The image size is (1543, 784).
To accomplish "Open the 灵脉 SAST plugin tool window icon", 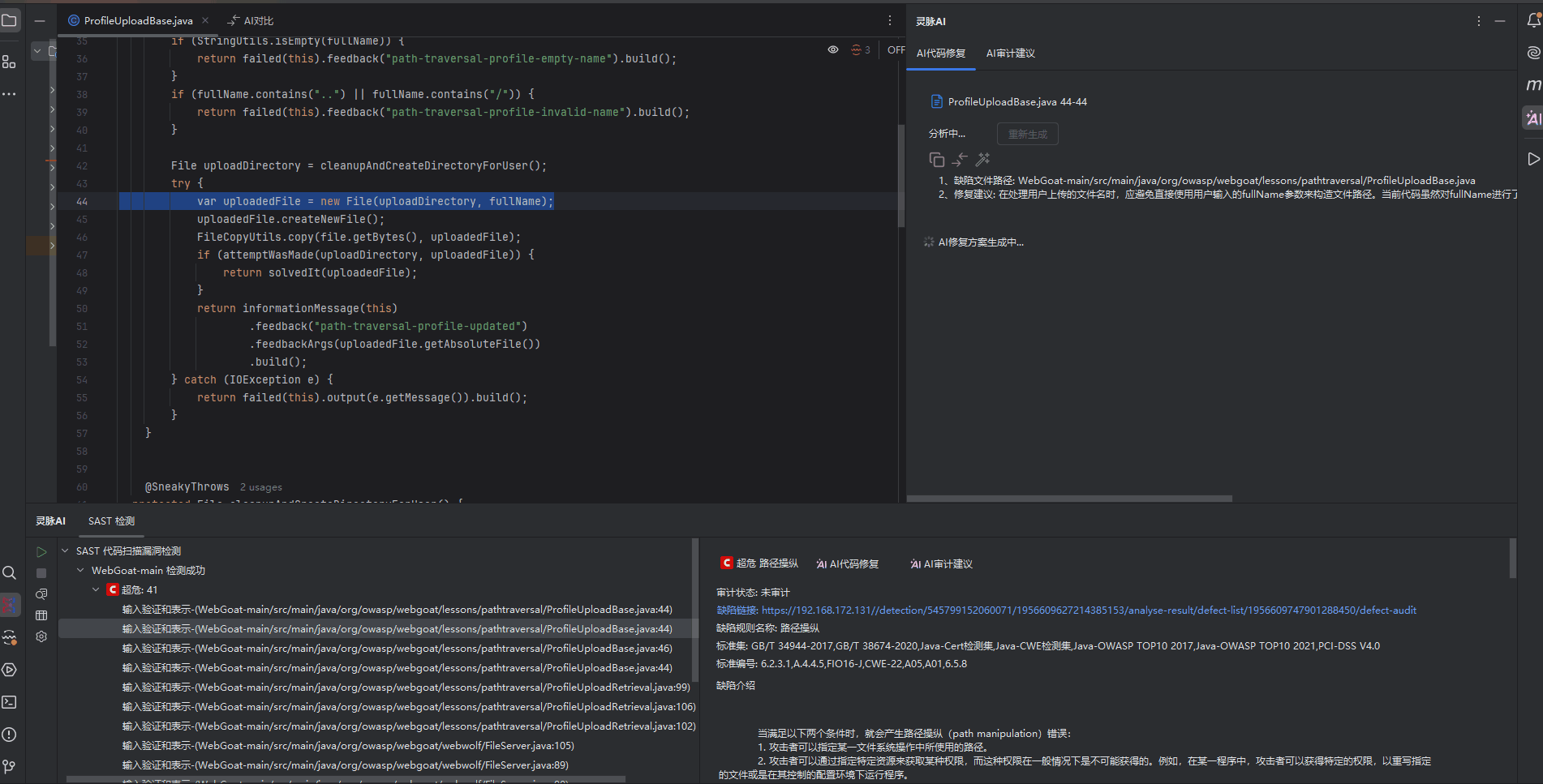I will click(10, 605).
